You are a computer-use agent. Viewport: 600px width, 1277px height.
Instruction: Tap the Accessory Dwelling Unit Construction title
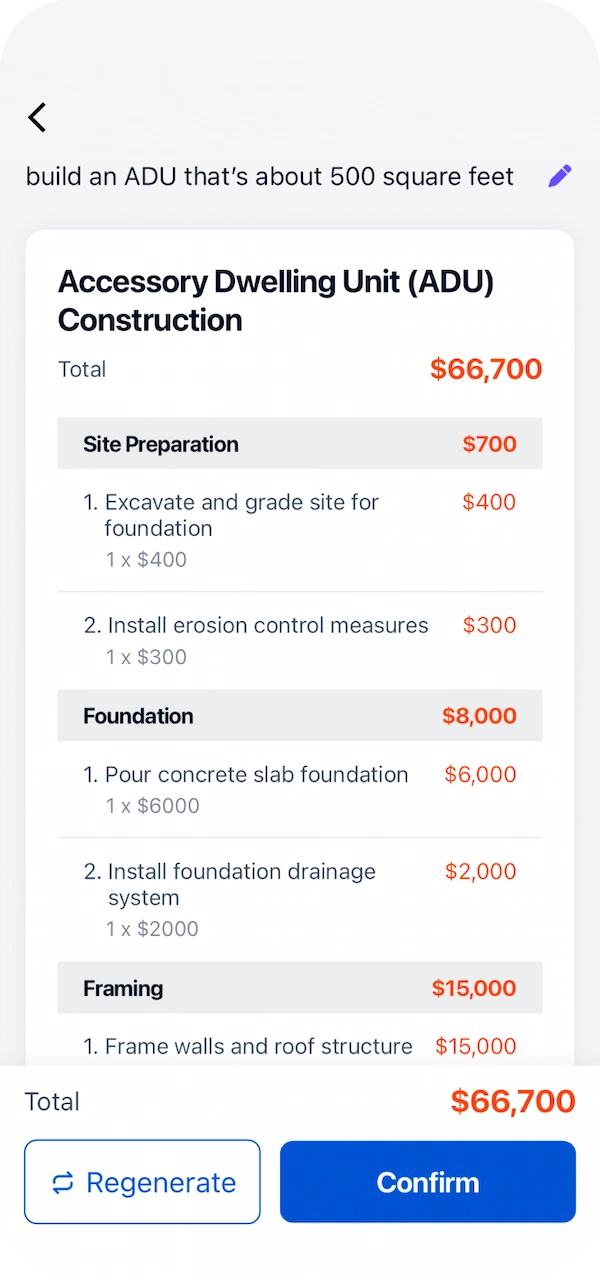click(276, 300)
